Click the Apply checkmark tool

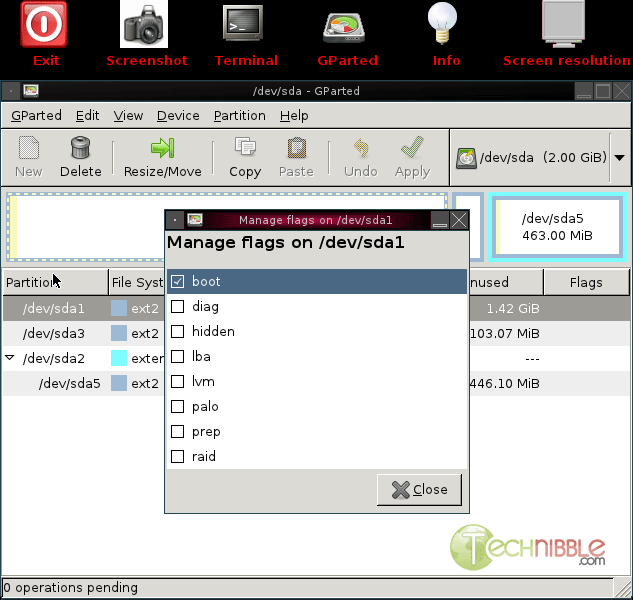413,157
